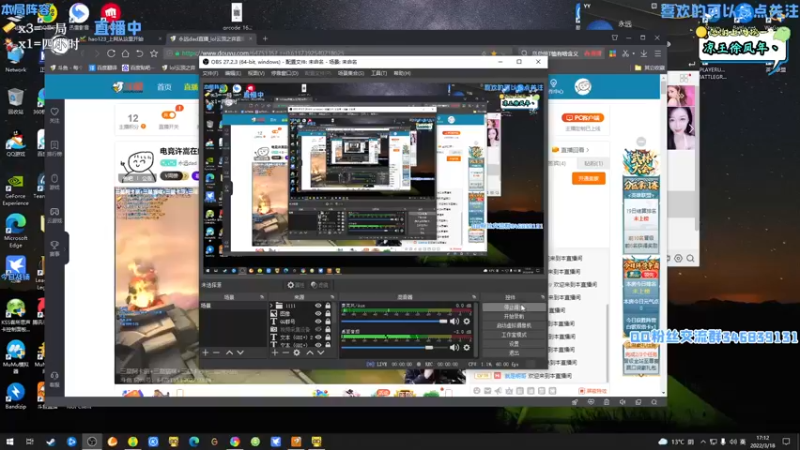Remove selected scene in OBS scenes panel
The height and width of the screenshot is (450, 800).
(x=216, y=353)
